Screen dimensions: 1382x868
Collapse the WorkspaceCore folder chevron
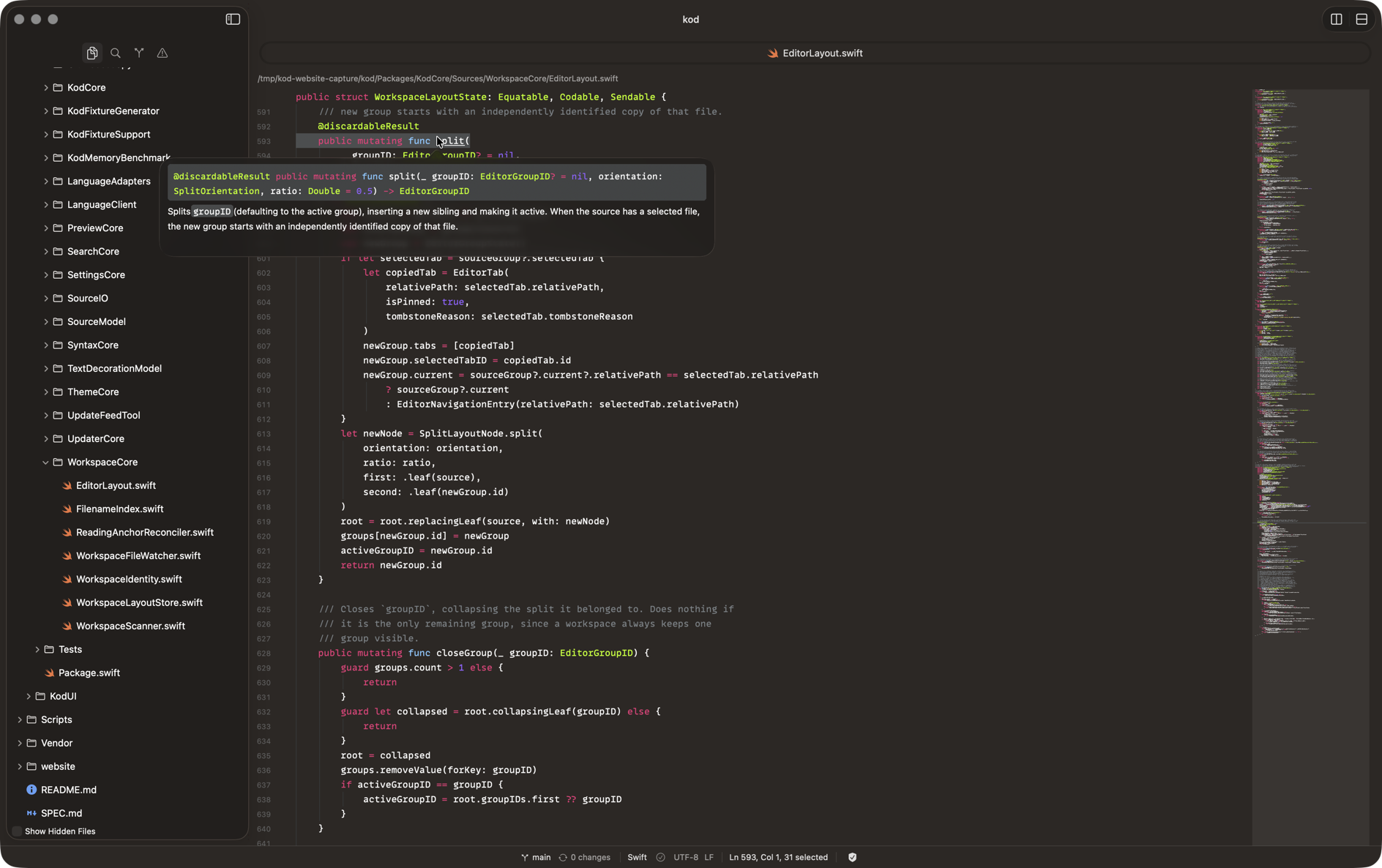tap(45, 462)
